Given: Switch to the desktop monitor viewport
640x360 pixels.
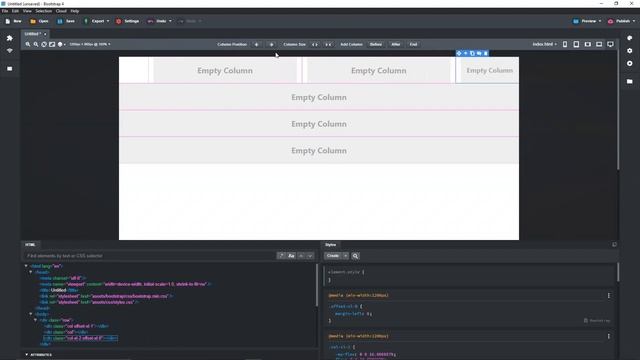Looking at the screenshot, I should click(610, 44).
